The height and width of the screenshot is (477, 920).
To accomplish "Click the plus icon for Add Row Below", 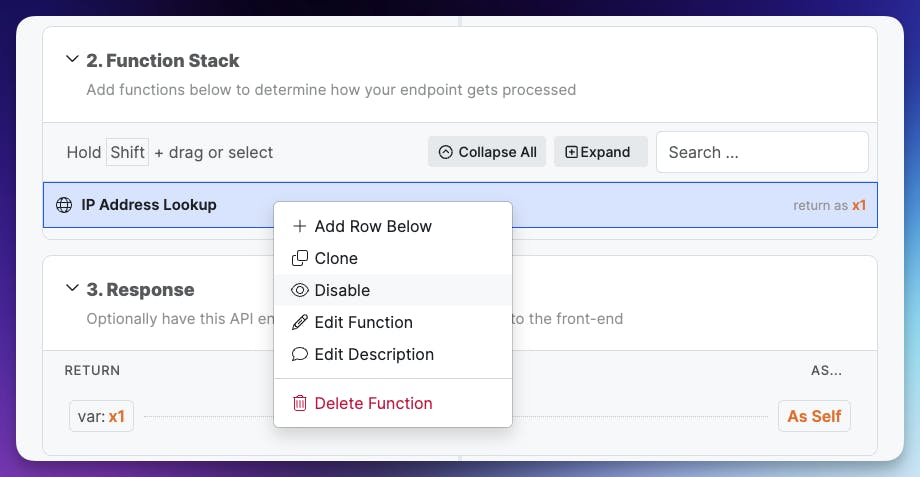I will [x=299, y=226].
